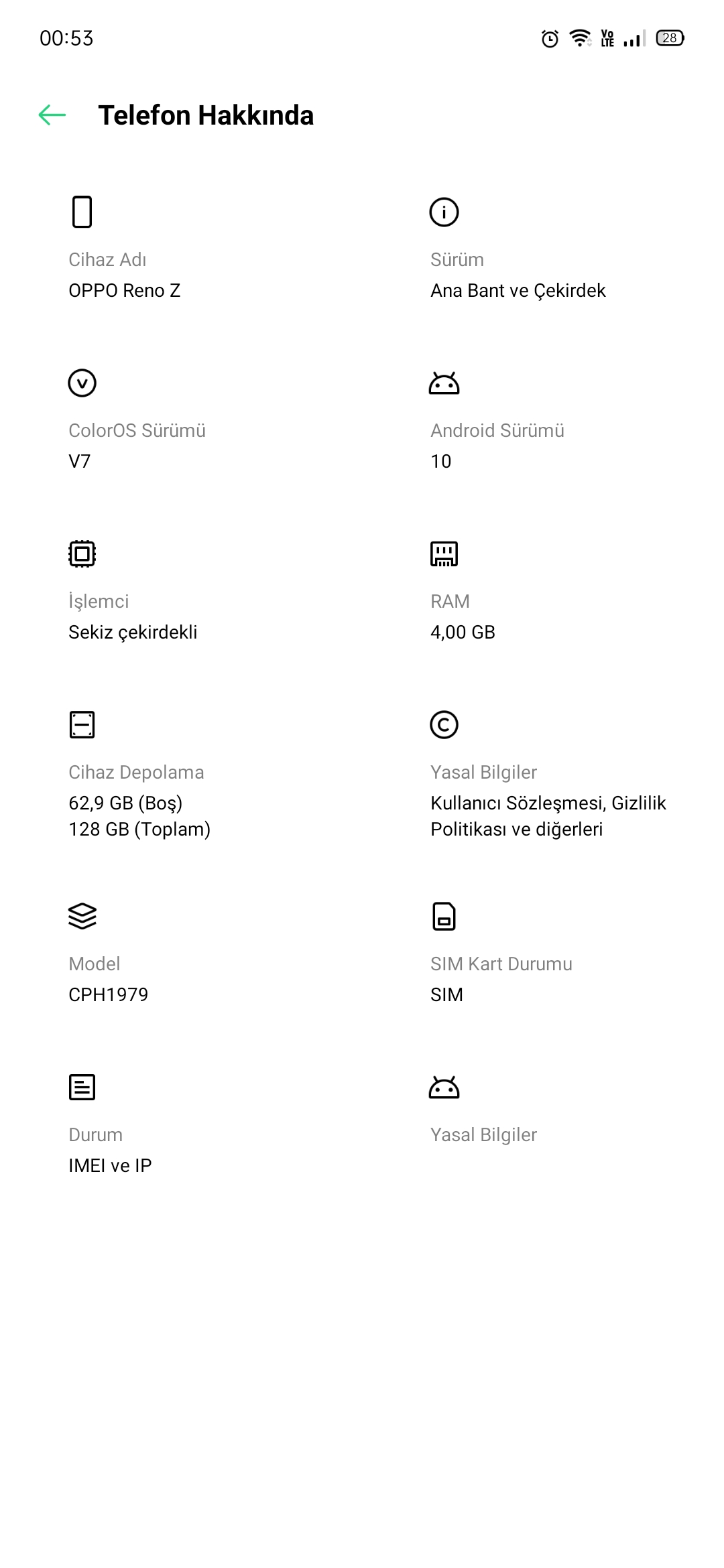Open IMEI ve IP status details
Screen dimensions: 724x1568
(110, 1165)
